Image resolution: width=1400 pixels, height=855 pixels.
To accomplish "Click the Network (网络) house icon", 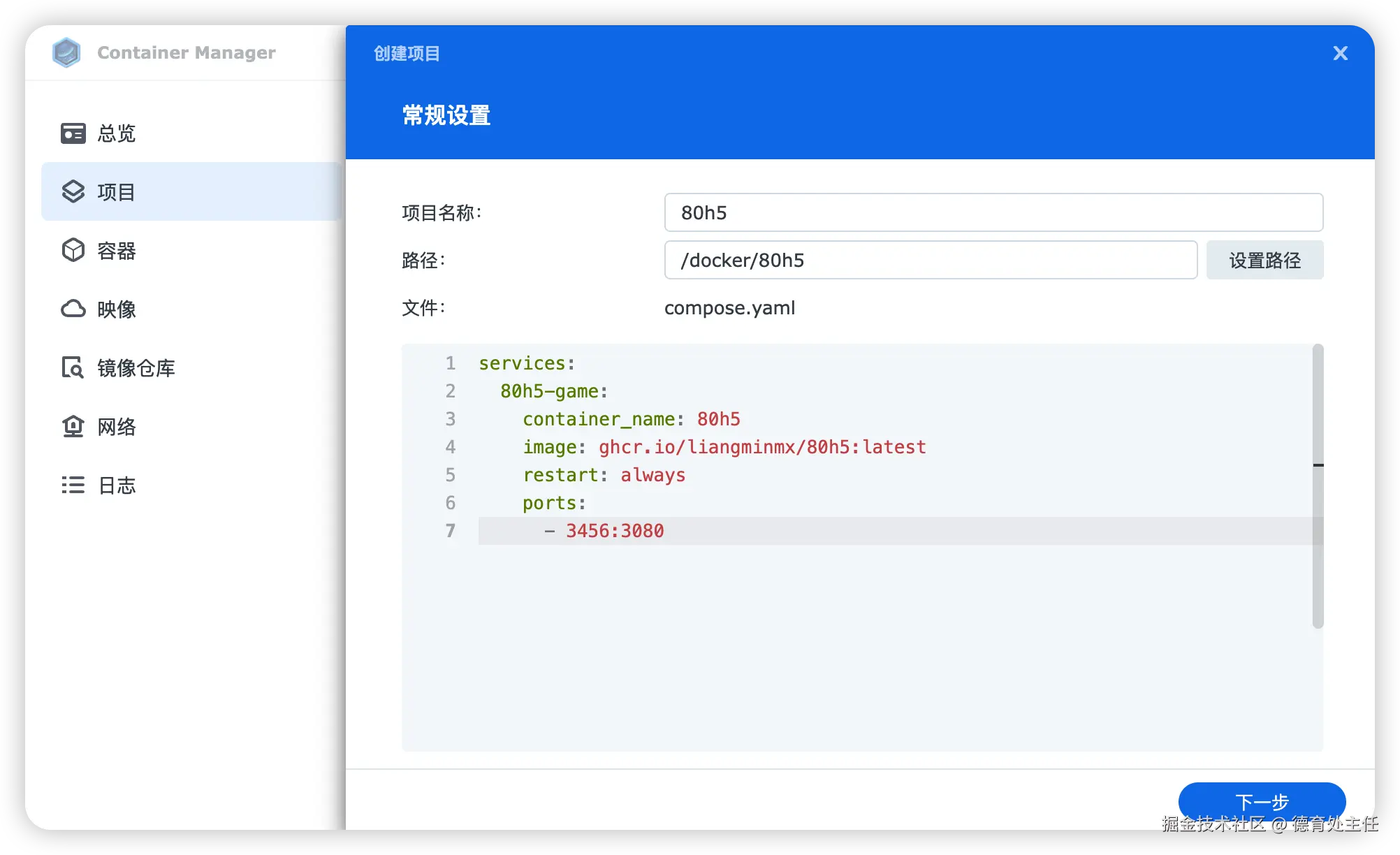I will [x=73, y=426].
